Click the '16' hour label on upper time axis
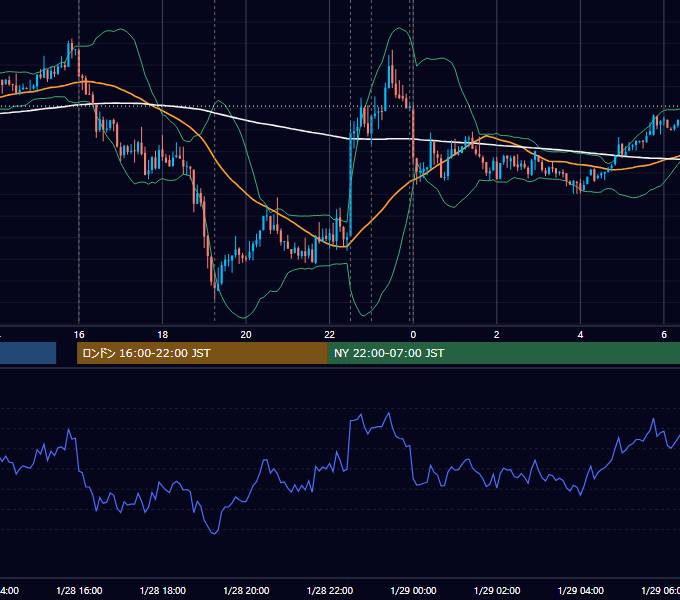 [79, 335]
